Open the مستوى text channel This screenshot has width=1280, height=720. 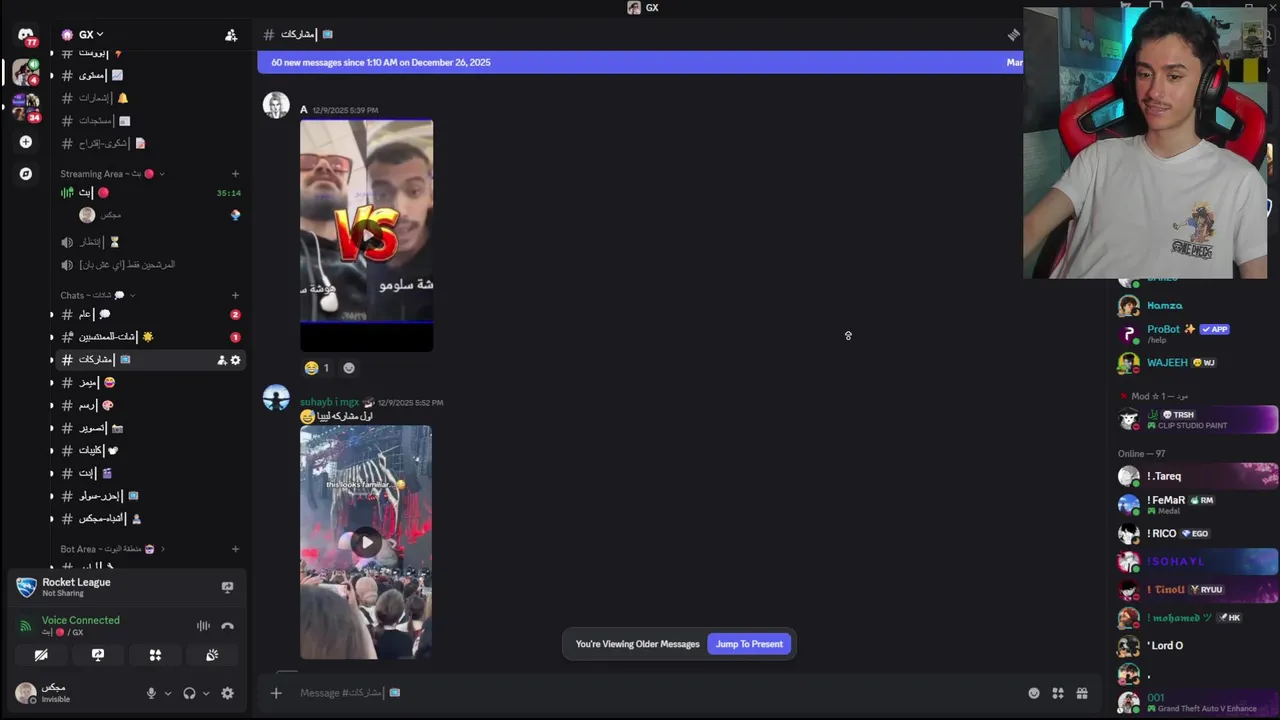pyautogui.click(x=146, y=75)
